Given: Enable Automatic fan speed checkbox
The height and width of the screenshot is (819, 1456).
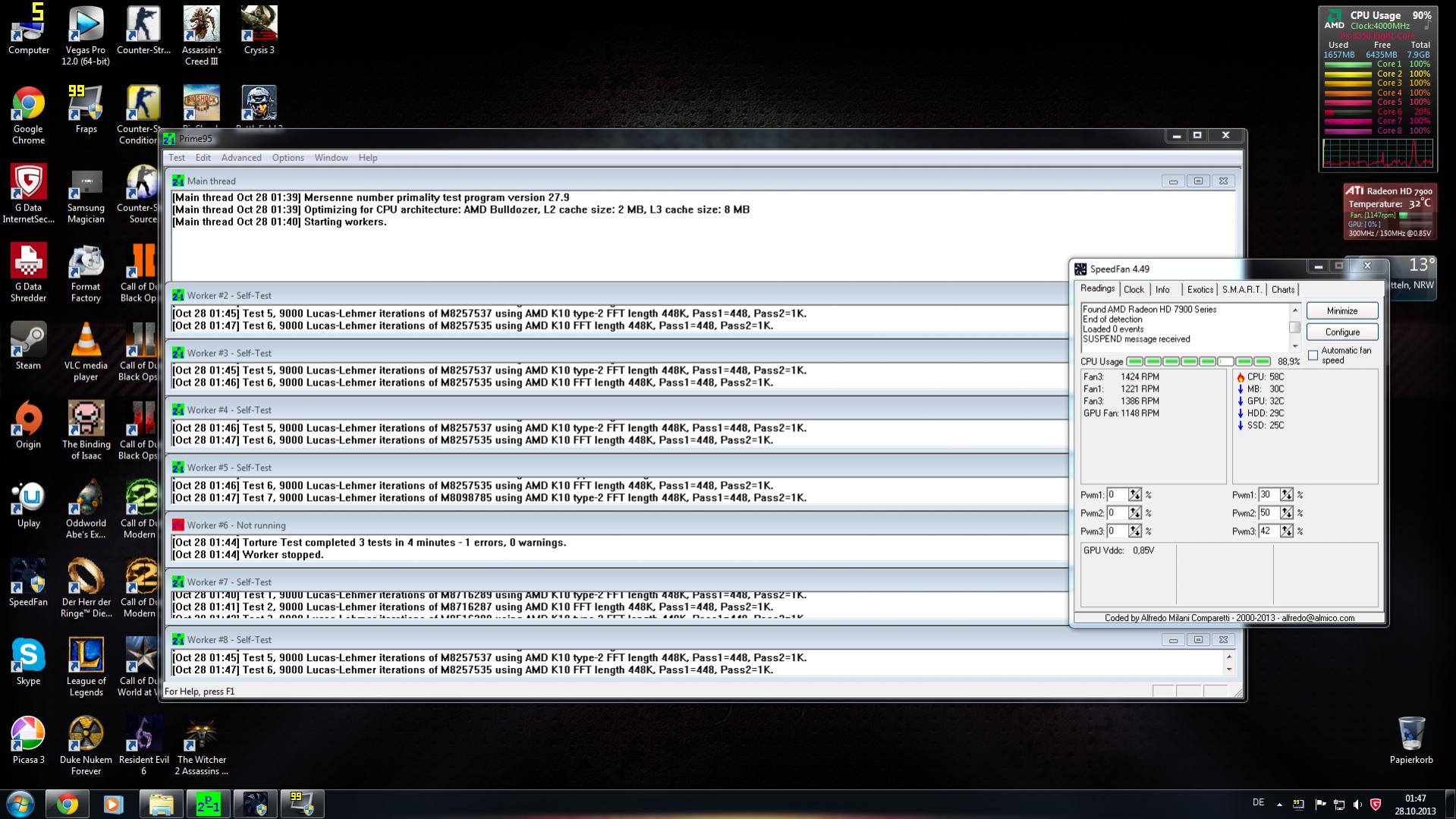Looking at the screenshot, I should [x=1313, y=355].
